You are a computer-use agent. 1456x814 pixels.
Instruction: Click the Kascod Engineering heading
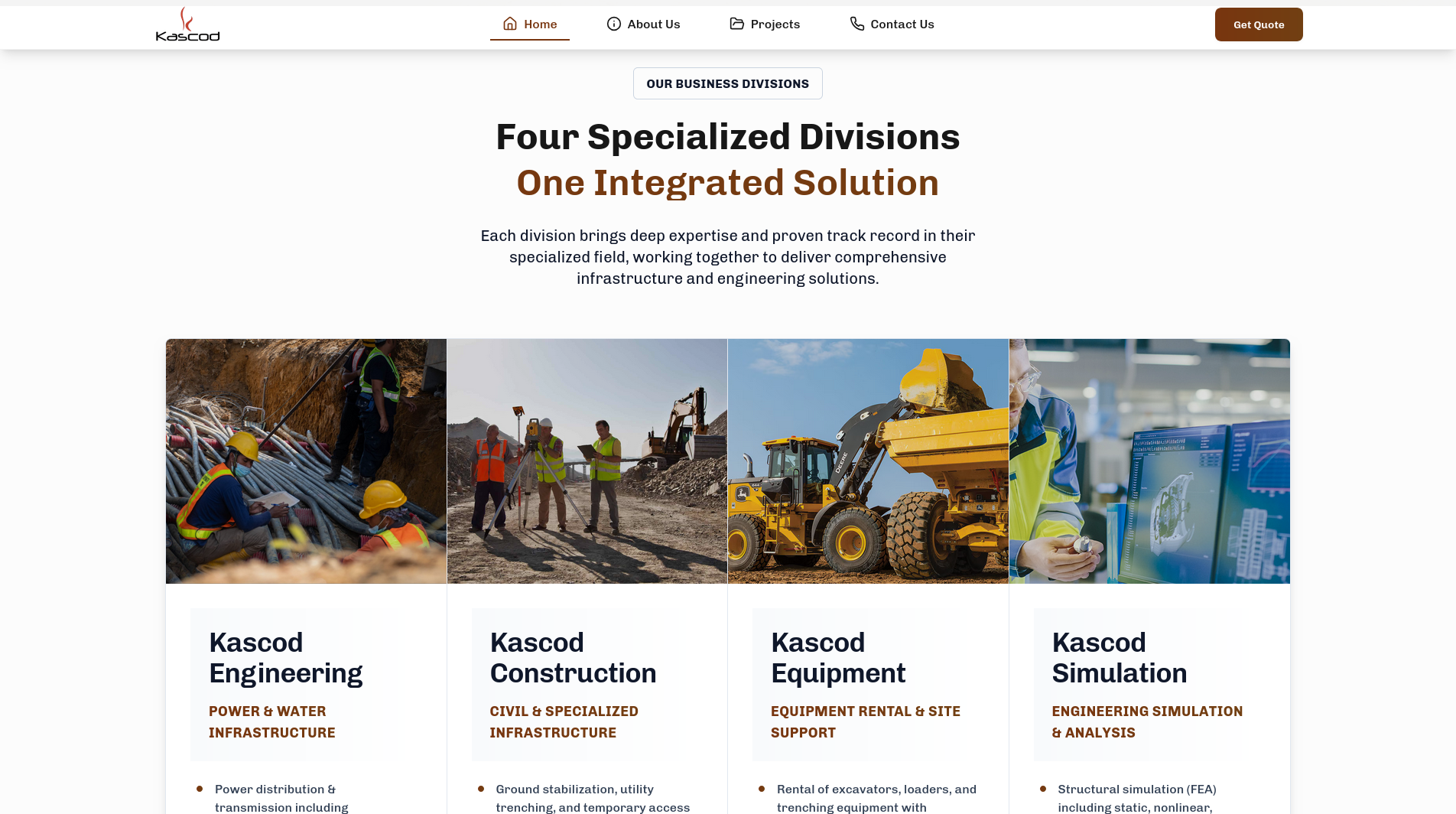tap(285, 657)
